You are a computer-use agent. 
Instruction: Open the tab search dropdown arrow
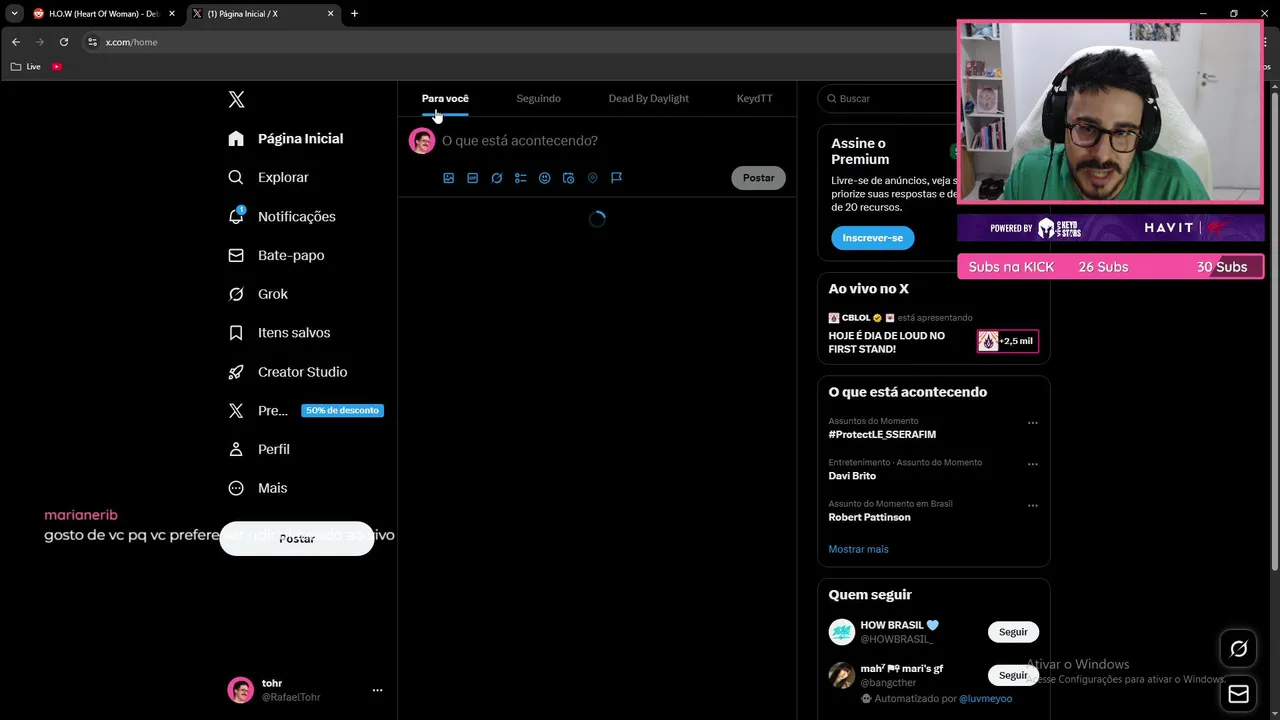pyautogui.click(x=14, y=14)
